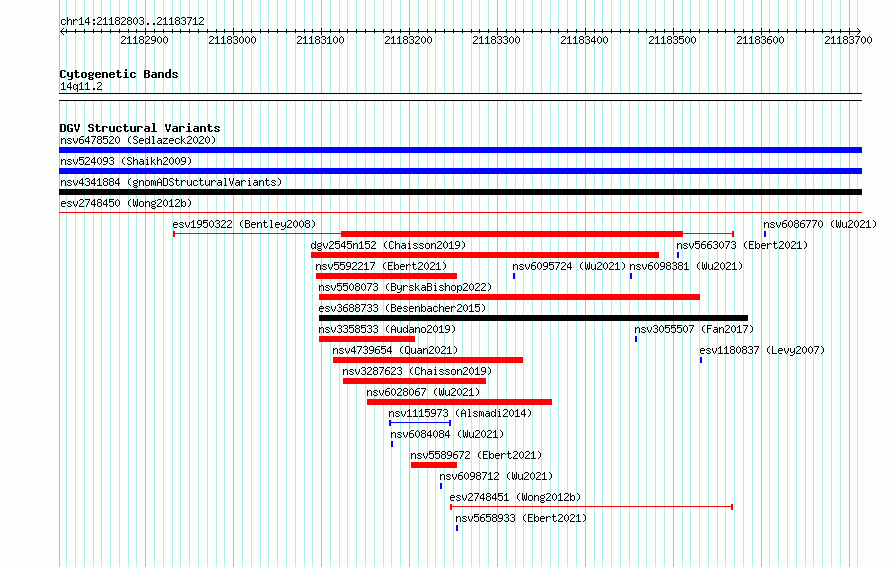The image size is (890, 567).
Task: Open nsv5589672 (Ebert2021) label
Action: tap(476, 455)
